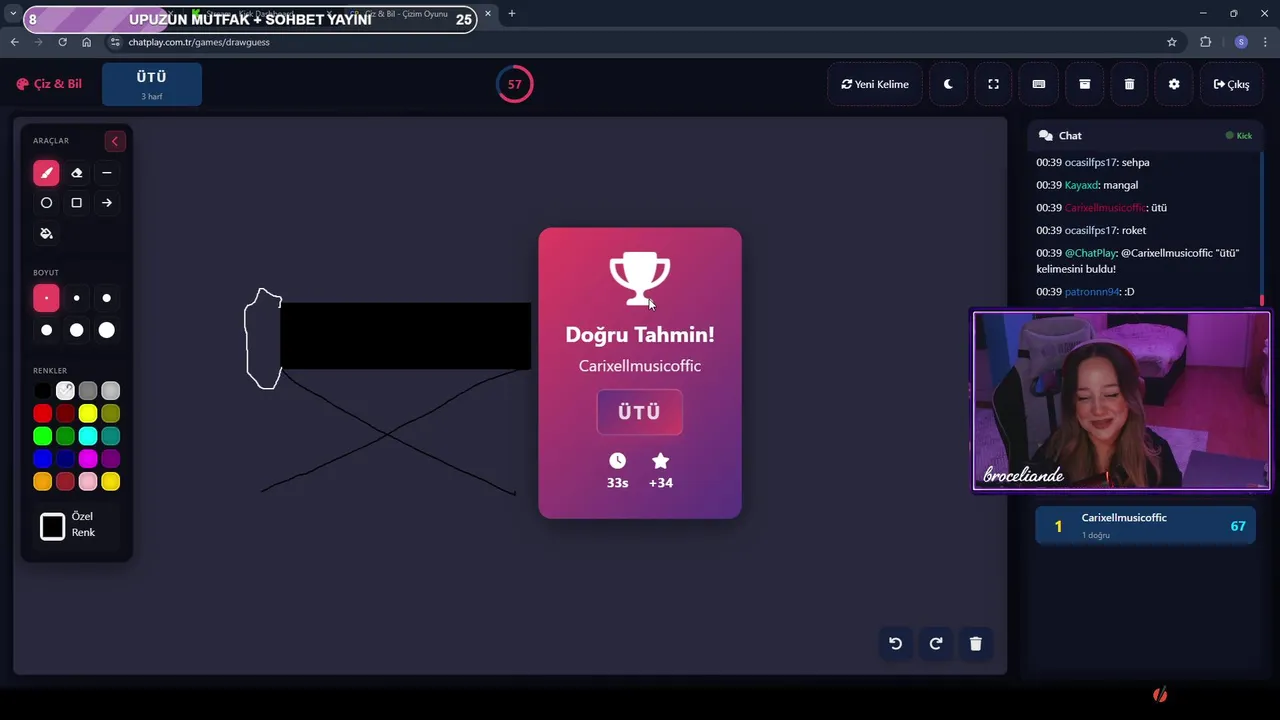Click the Yeni Kelime button
The height and width of the screenshot is (720, 1280).
[875, 84]
